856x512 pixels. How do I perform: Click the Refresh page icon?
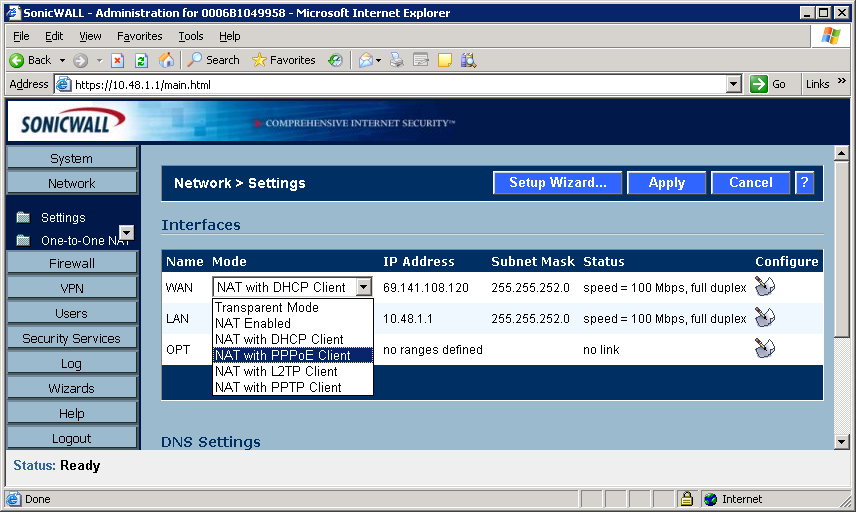[x=141, y=60]
